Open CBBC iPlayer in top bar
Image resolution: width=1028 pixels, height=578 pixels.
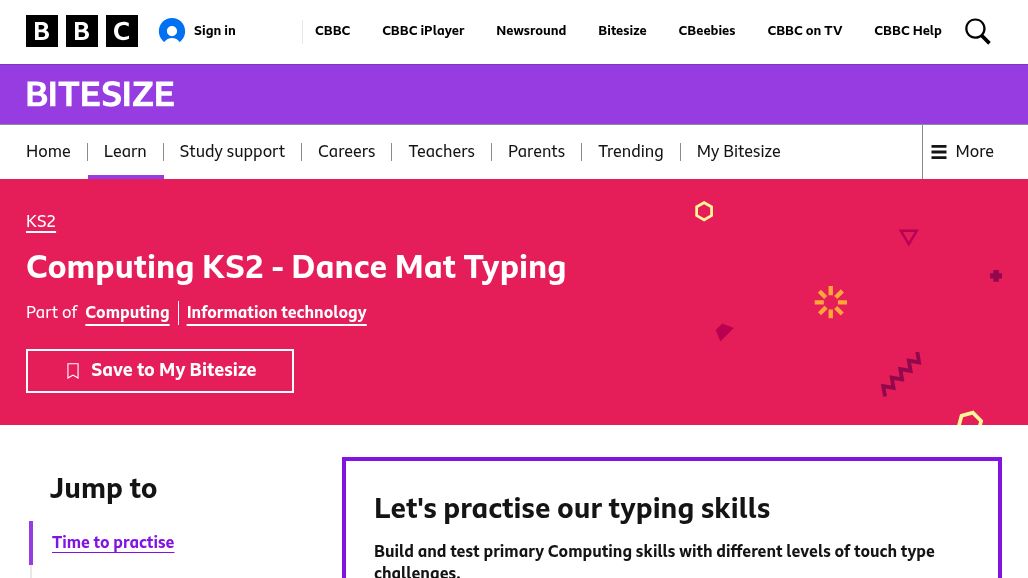[423, 31]
